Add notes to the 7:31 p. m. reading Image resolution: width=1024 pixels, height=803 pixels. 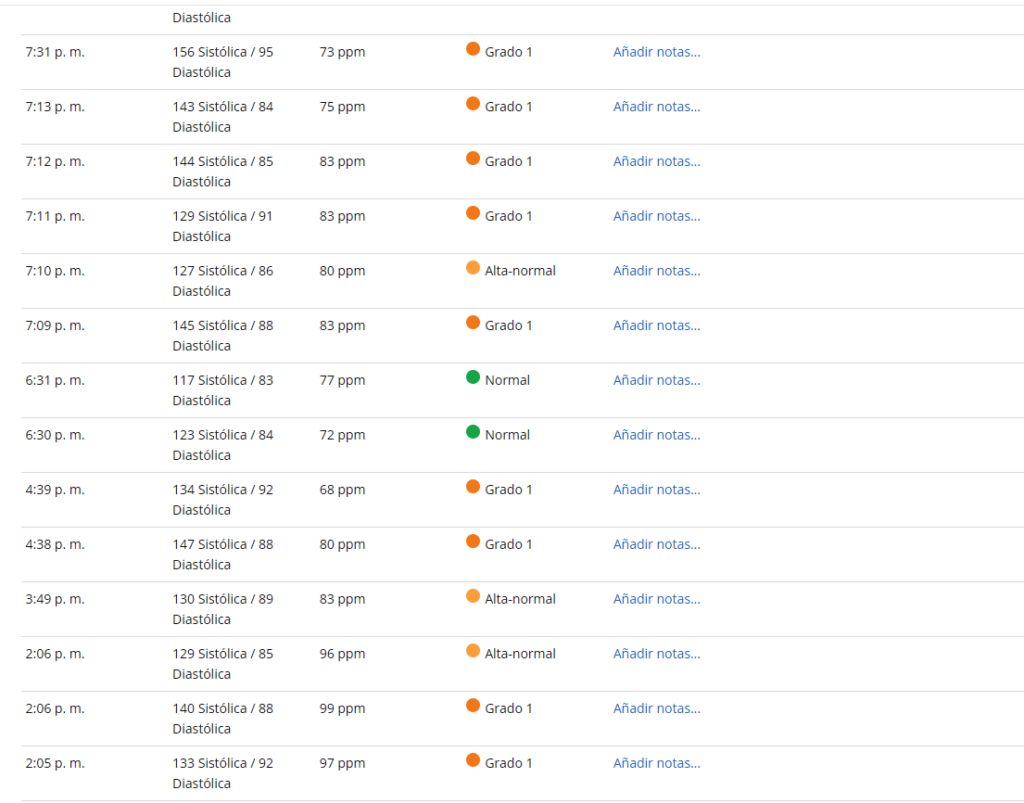click(x=656, y=52)
